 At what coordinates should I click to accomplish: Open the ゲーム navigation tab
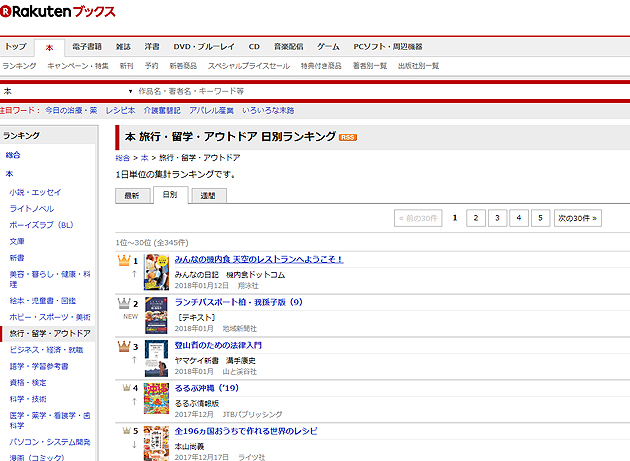(328, 47)
